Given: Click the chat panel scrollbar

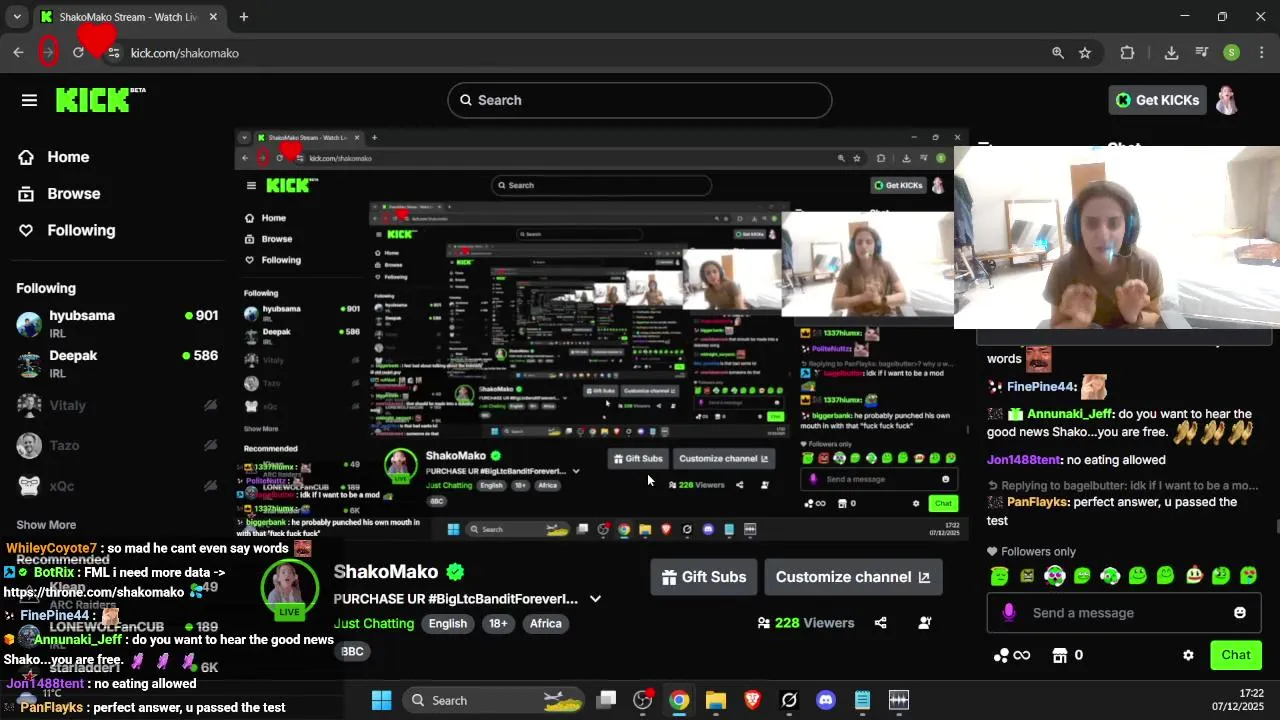Looking at the screenshot, I should [x=1276, y=527].
